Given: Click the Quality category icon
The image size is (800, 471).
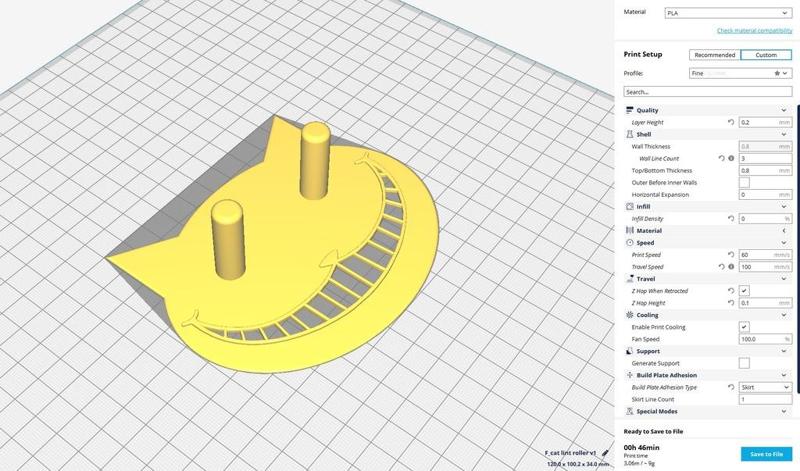Looking at the screenshot, I should pos(630,110).
